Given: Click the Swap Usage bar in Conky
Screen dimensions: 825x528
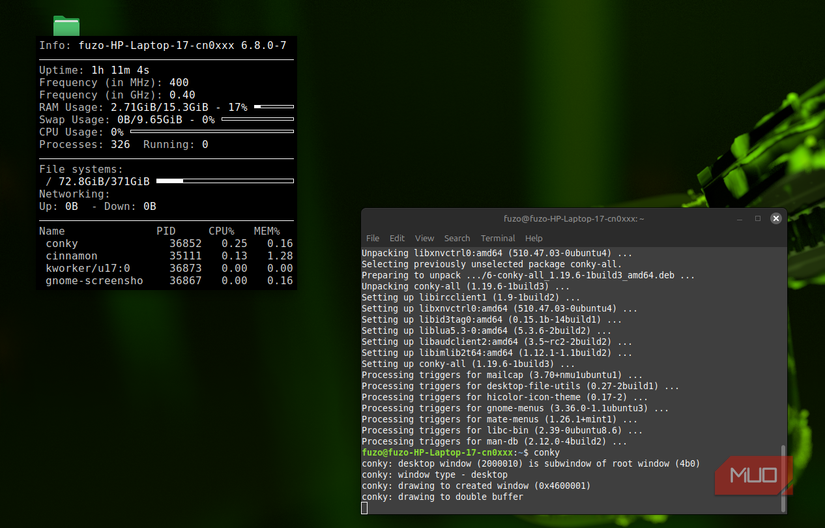Looking at the screenshot, I should 257,119.
